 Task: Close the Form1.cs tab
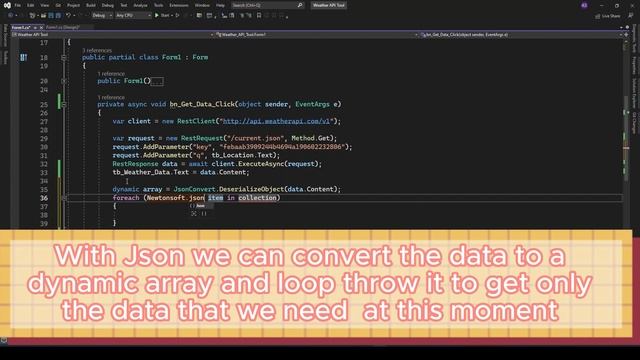click(x=41, y=27)
